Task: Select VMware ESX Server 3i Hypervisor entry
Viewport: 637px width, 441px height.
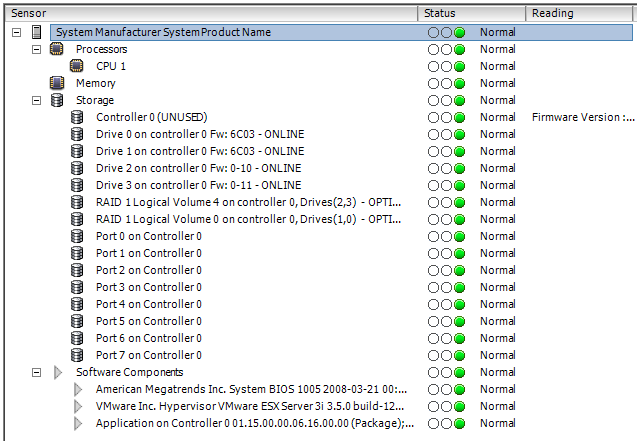Action: click(x=250, y=406)
